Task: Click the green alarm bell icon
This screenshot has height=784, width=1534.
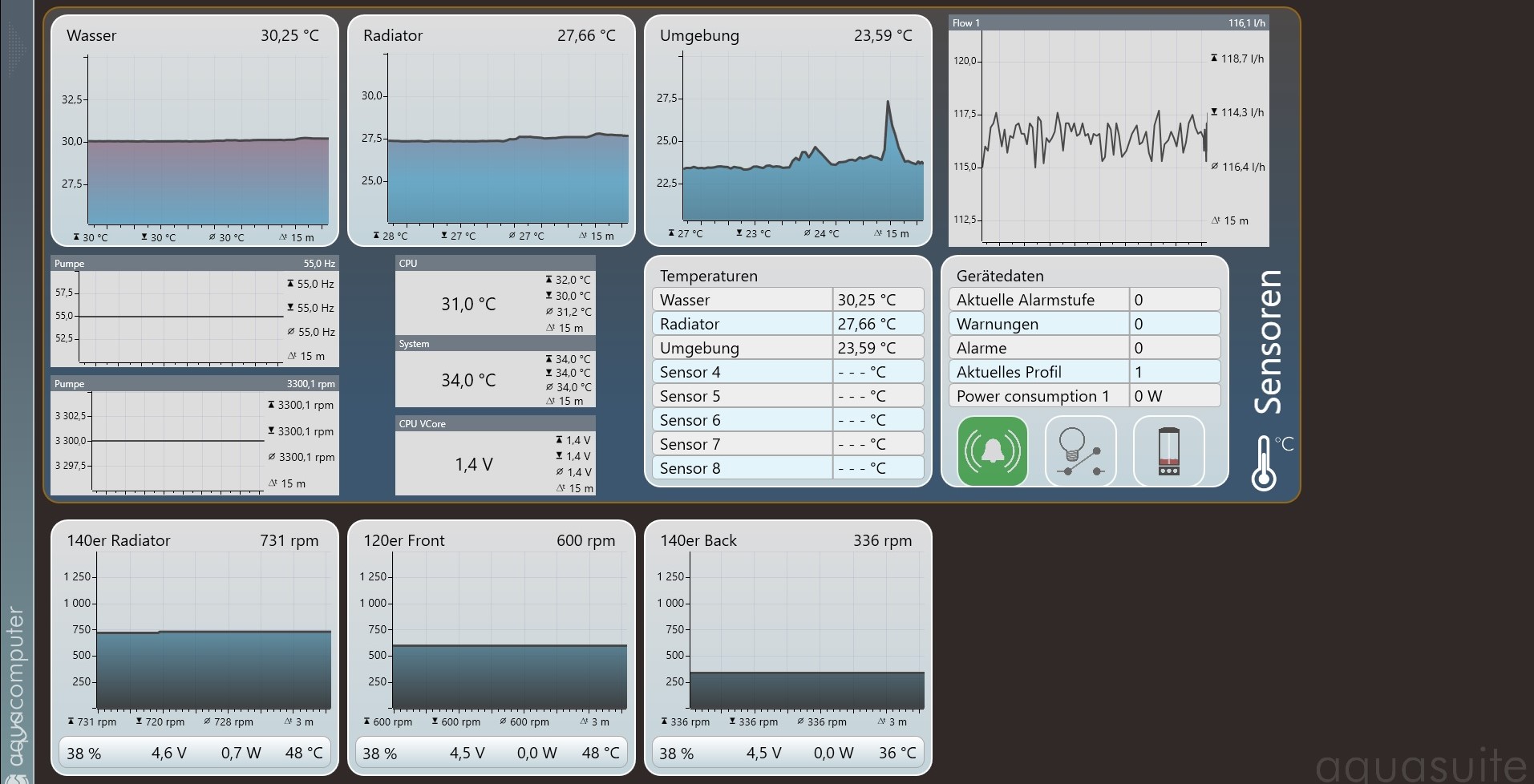Action: pyautogui.click(x=992, y=451)
